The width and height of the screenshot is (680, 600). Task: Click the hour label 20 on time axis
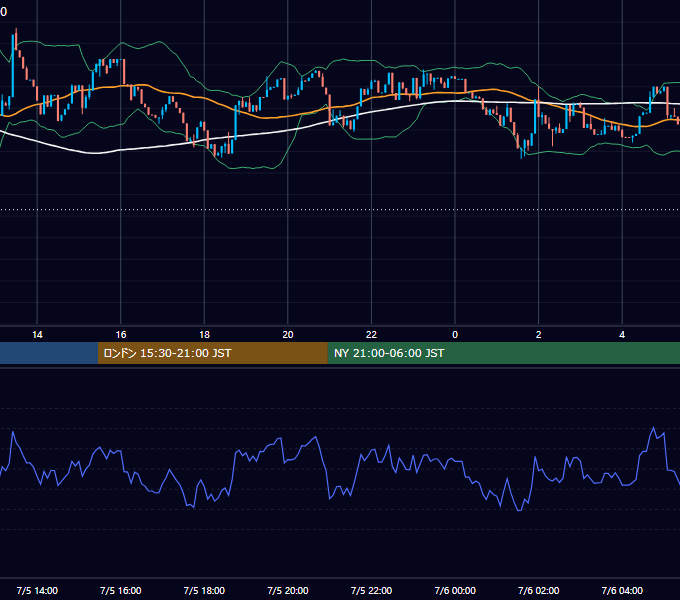[288, 335]
